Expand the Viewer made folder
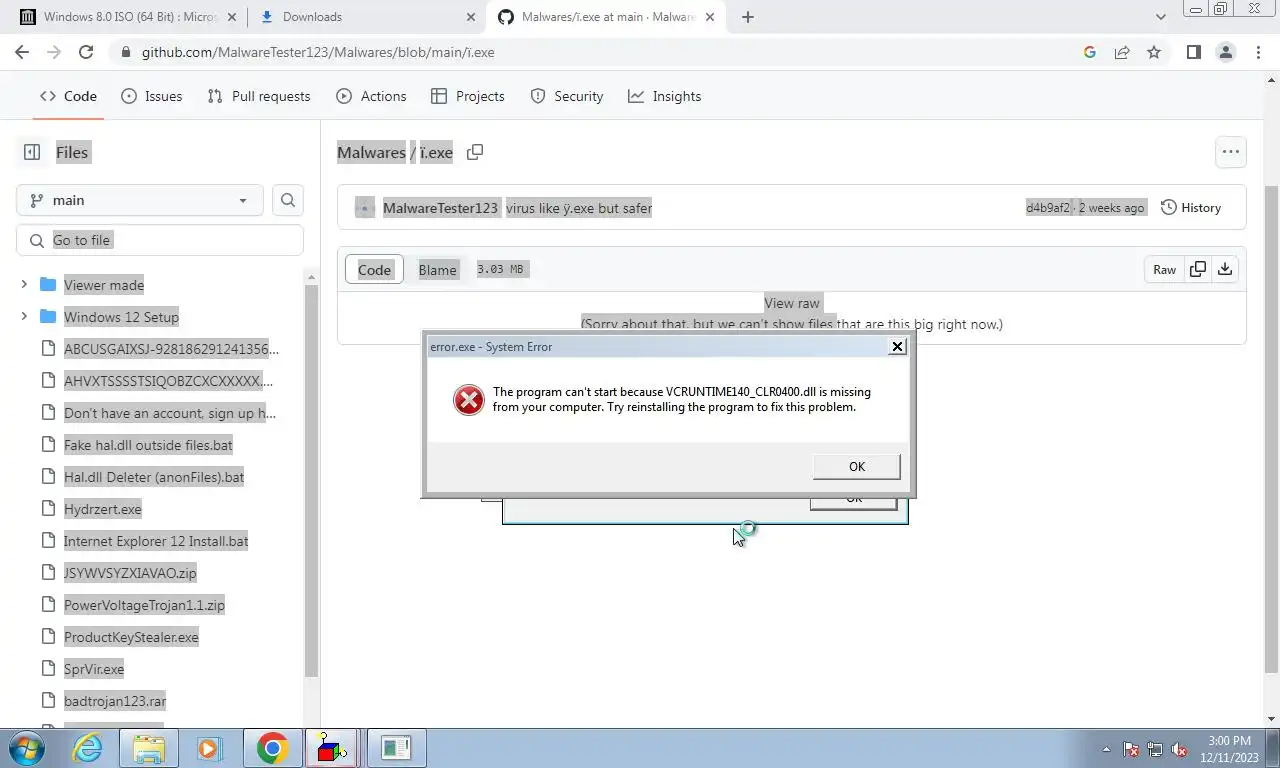The image size is (1280, 768). 24,285
